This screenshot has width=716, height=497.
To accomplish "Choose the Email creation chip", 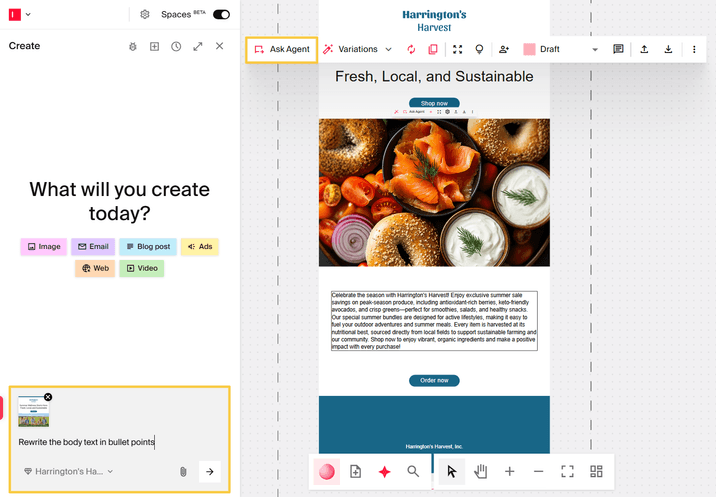I will tap(92, 246).
